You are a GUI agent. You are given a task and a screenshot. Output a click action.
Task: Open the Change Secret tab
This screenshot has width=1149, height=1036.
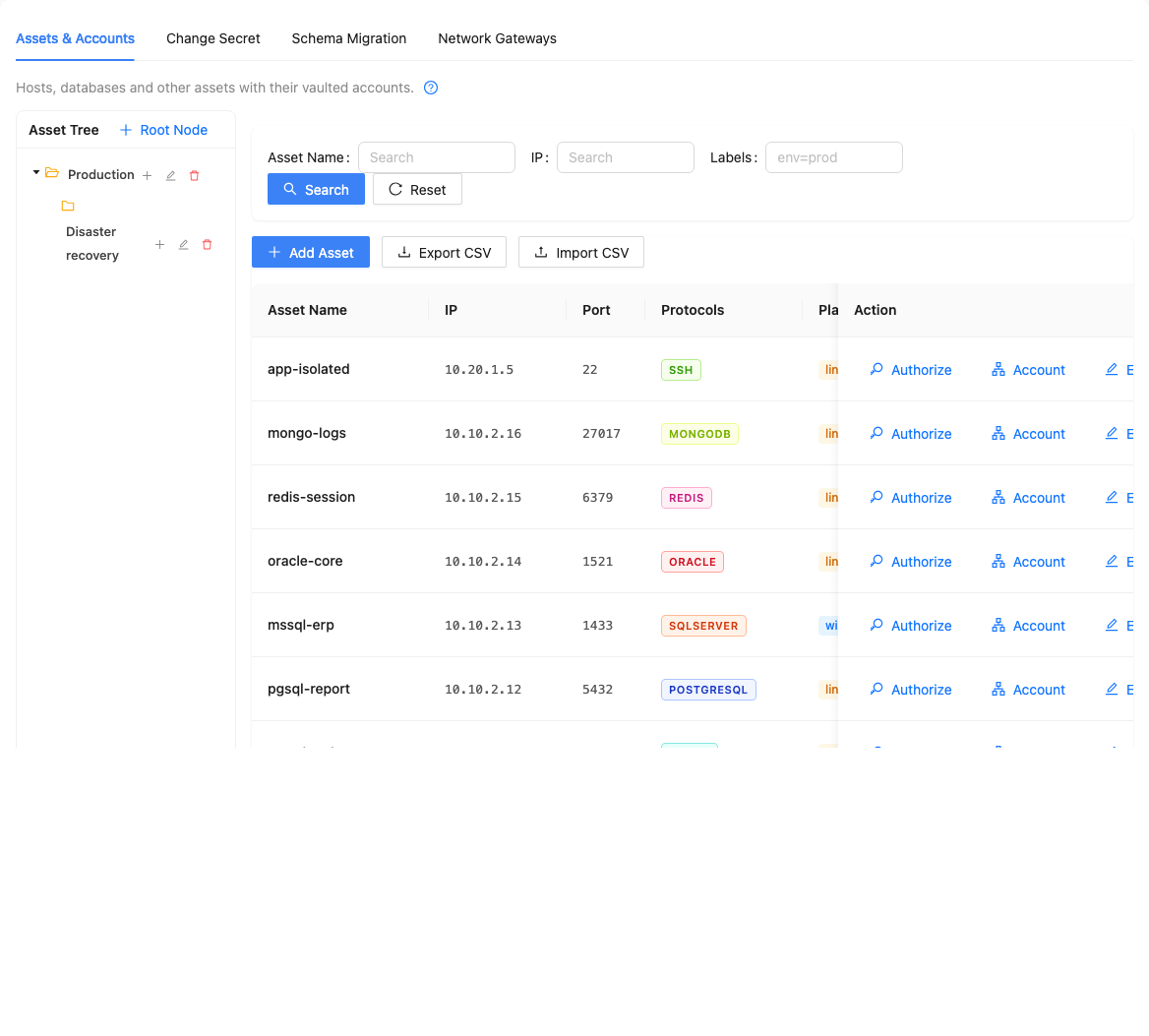pos(213,38)
